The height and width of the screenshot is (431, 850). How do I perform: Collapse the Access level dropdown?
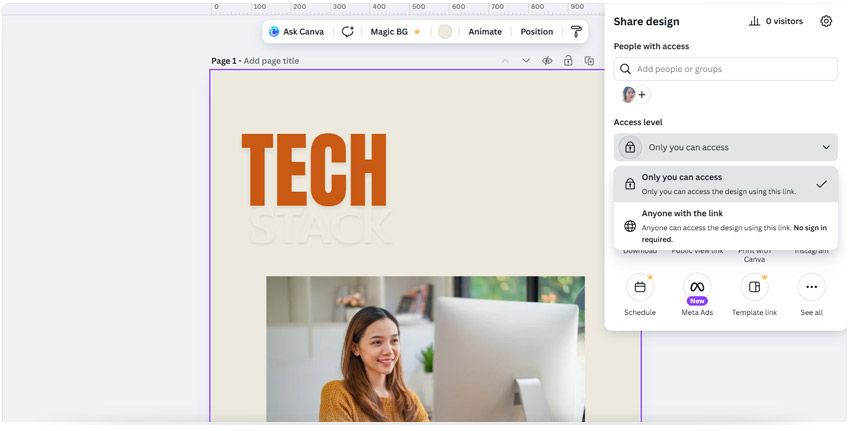coord(725,147)
